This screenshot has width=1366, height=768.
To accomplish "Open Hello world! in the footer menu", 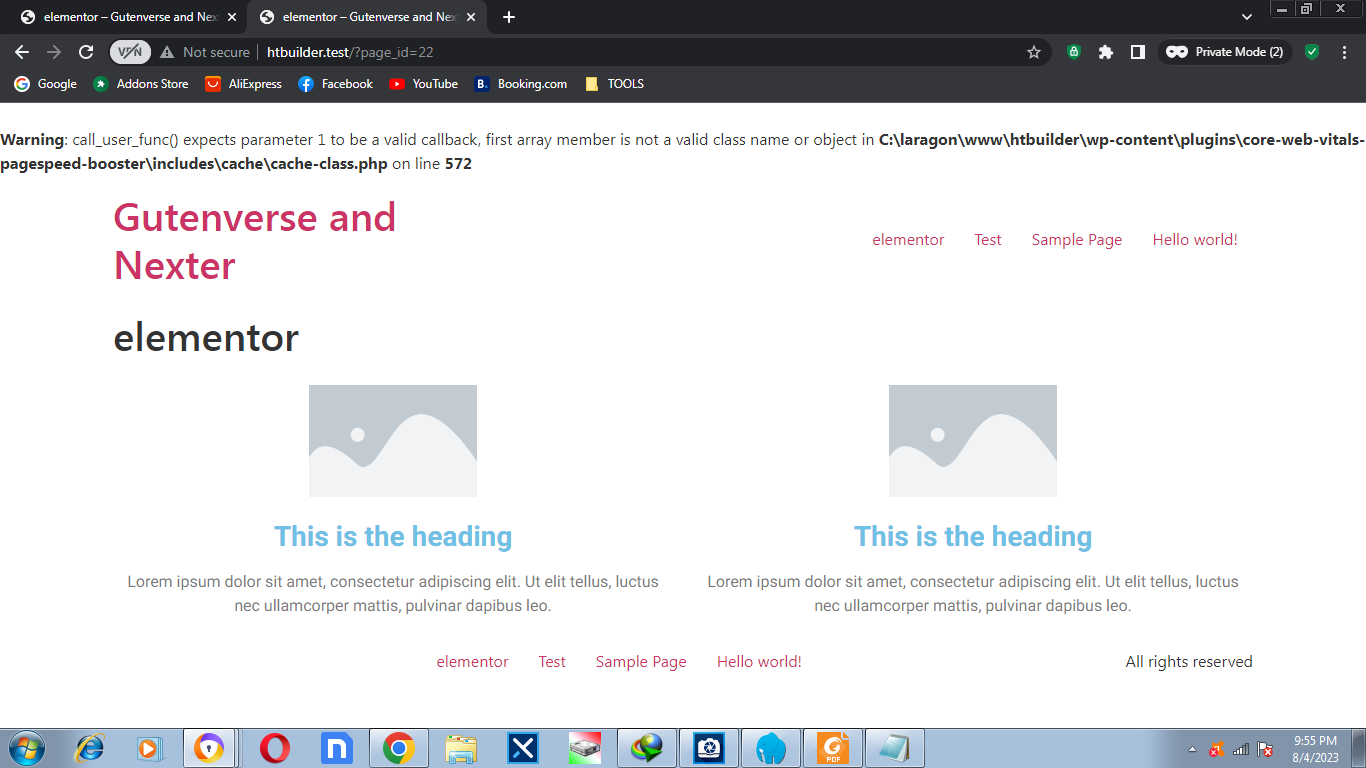I will tap(759, 662).
